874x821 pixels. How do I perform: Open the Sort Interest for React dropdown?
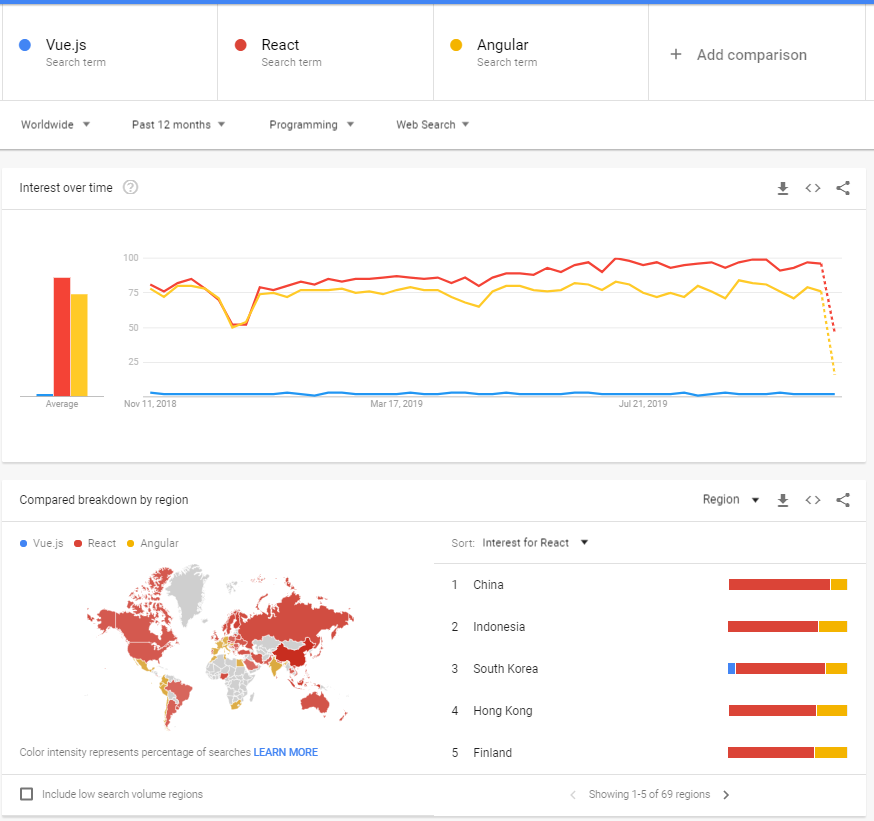(x=535, y=542)
